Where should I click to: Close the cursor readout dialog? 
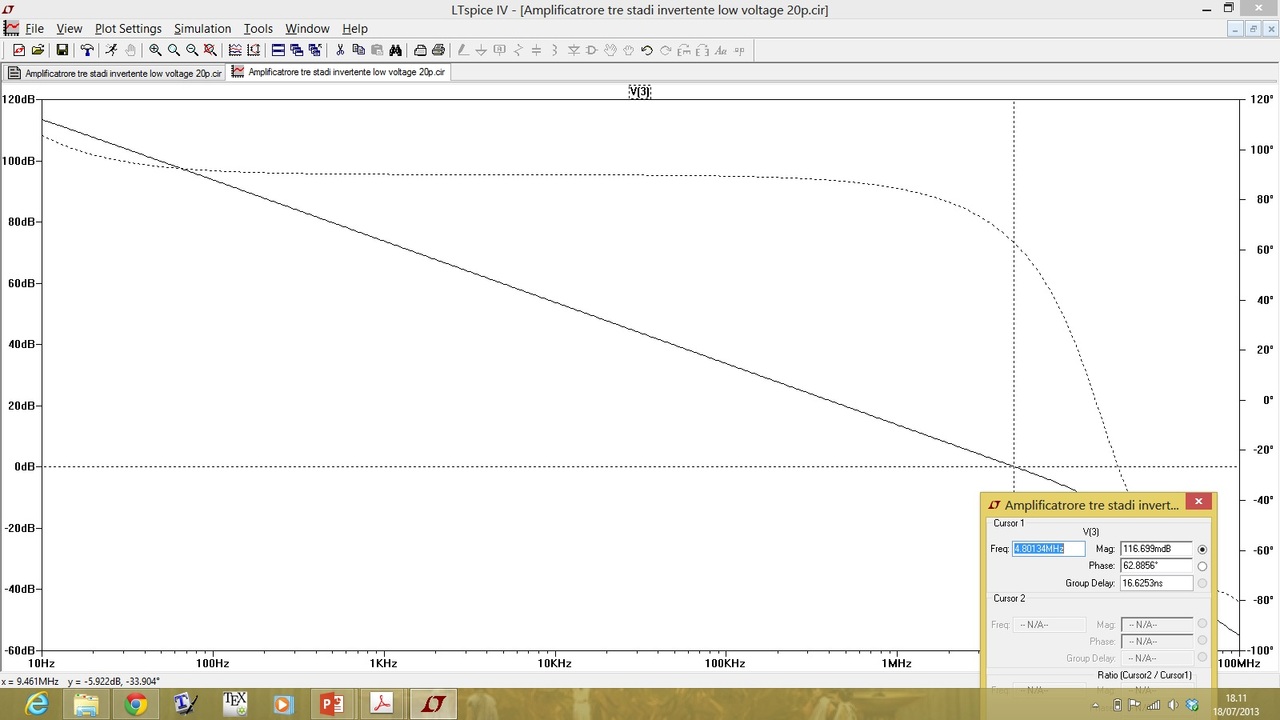click(x=1198, y=502)
